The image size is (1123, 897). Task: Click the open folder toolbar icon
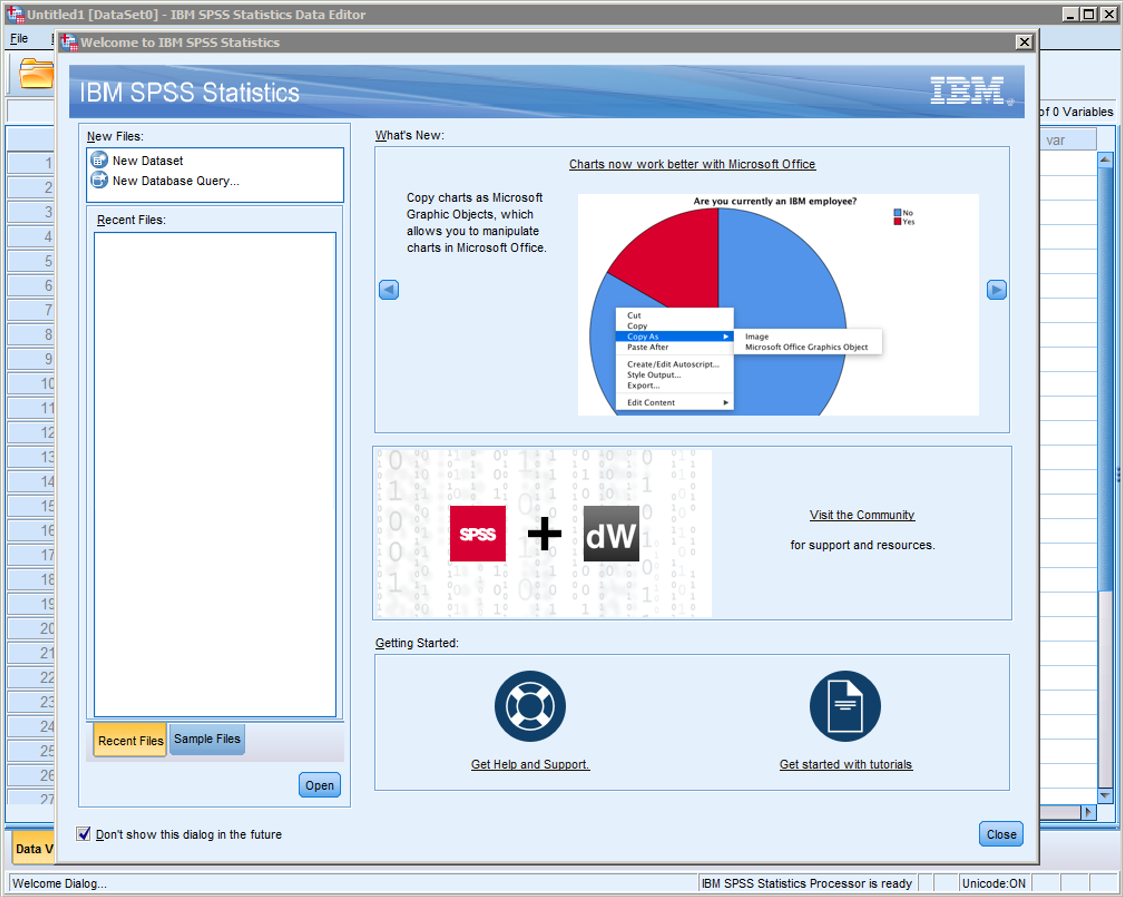37,73
